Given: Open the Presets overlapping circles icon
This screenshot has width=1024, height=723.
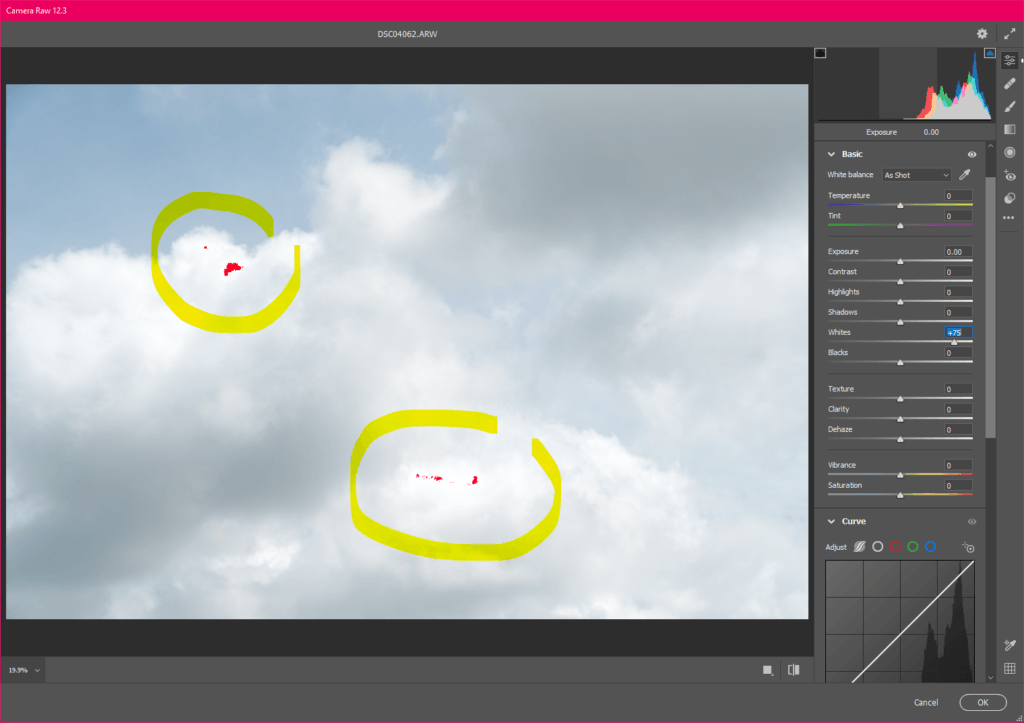Looking at the screenshot, I should pyautogui.click(x=1010, y=198).
